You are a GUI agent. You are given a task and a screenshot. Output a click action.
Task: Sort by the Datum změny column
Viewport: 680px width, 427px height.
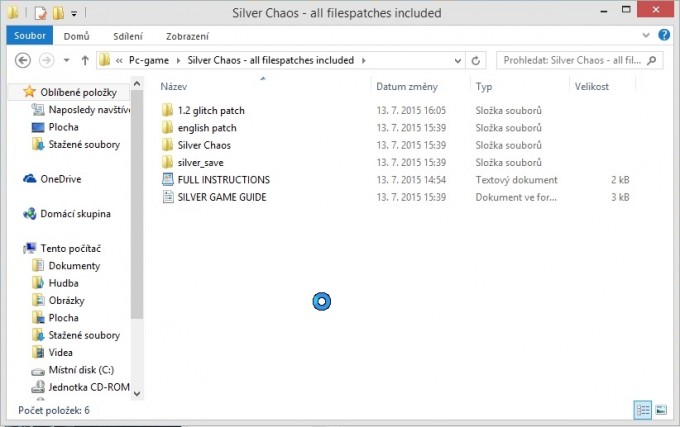[x=407, y=86]
